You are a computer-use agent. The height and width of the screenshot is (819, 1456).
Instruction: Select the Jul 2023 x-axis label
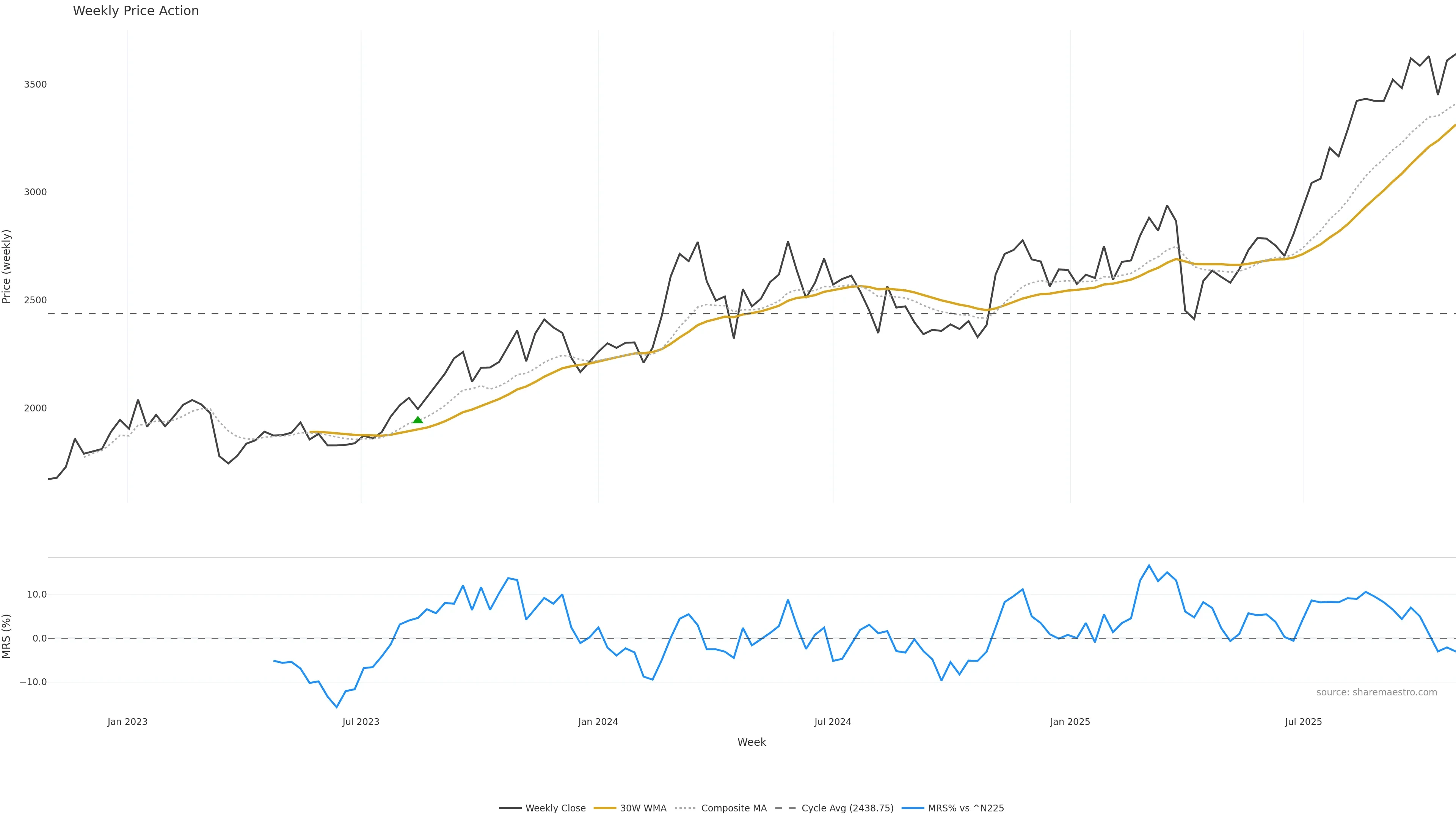click(361, 722)
